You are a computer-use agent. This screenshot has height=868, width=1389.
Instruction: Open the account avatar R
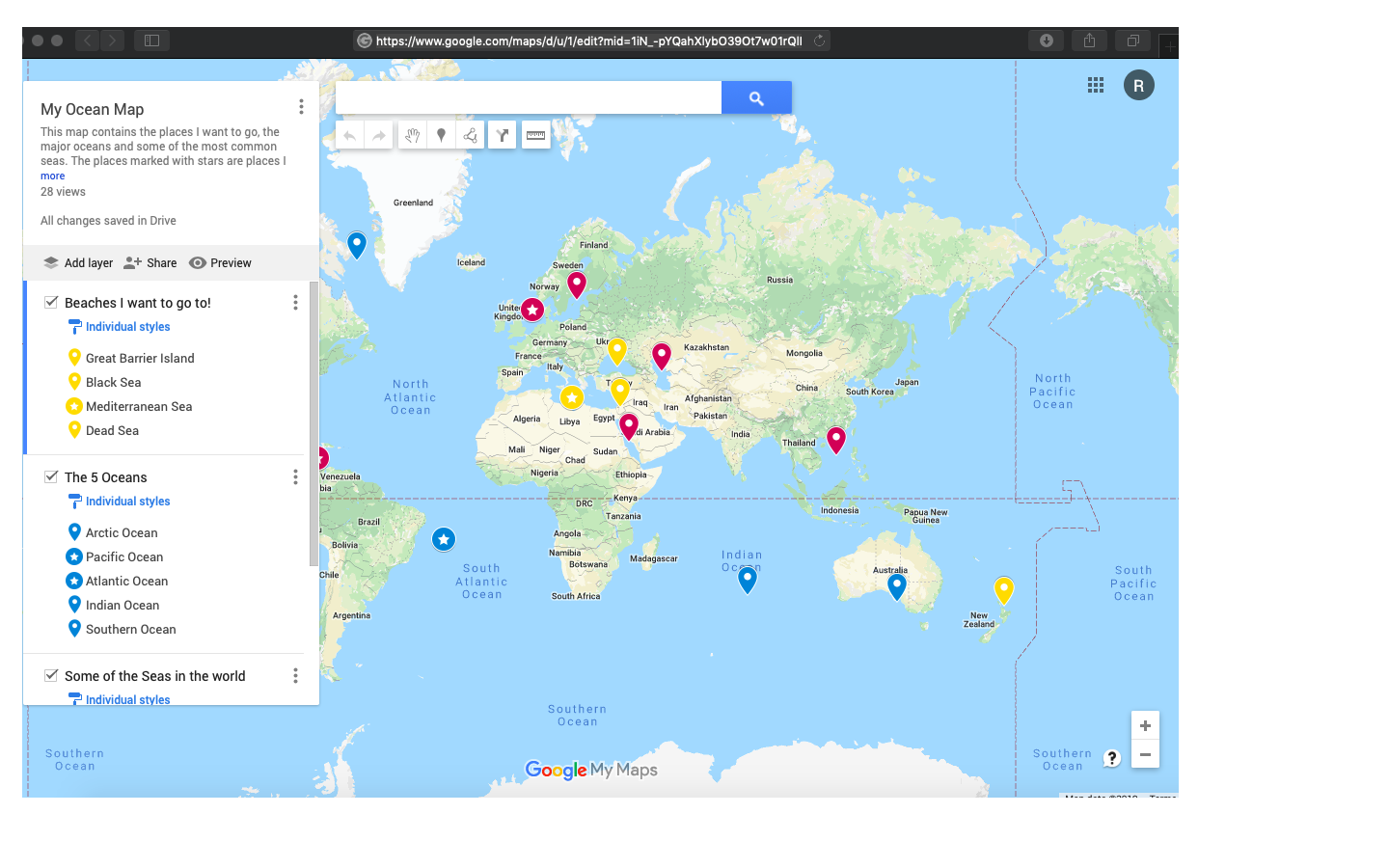click(1139, 85)
